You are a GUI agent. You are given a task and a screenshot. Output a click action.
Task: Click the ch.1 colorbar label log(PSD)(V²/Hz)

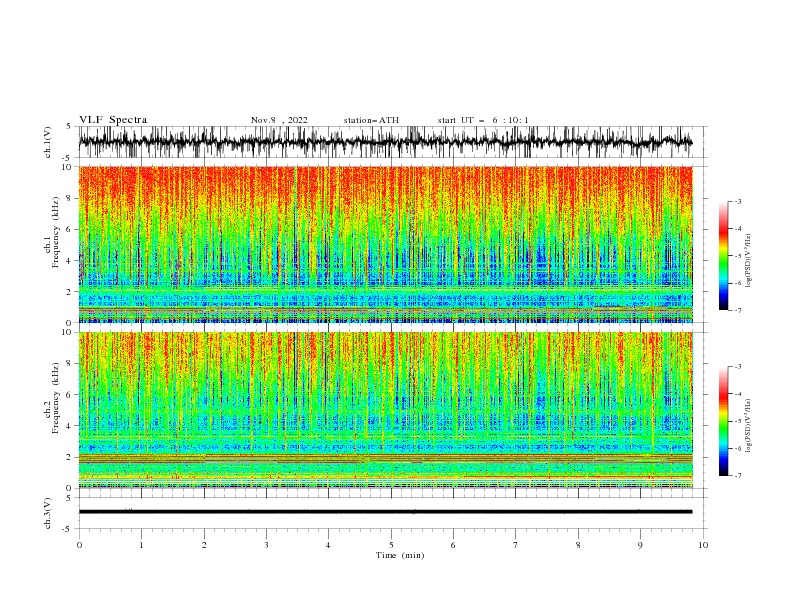(x=749, y=261)
